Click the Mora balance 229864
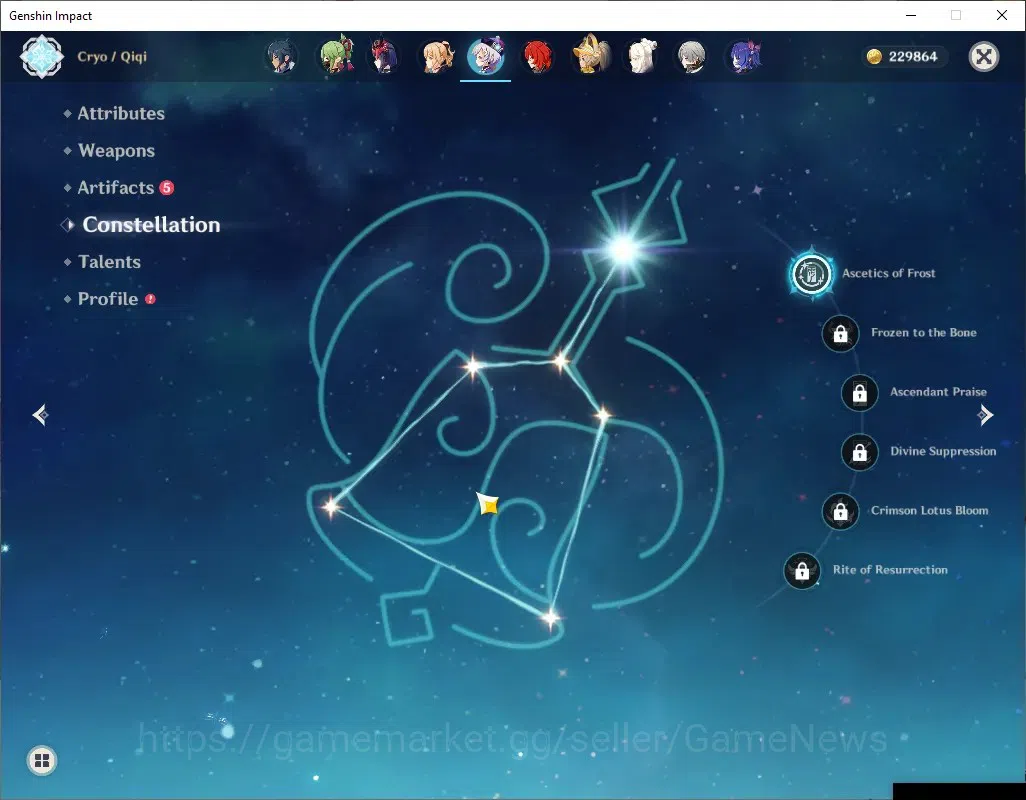Viewport: 1026px width, 800px height. (x=913, y=57)
